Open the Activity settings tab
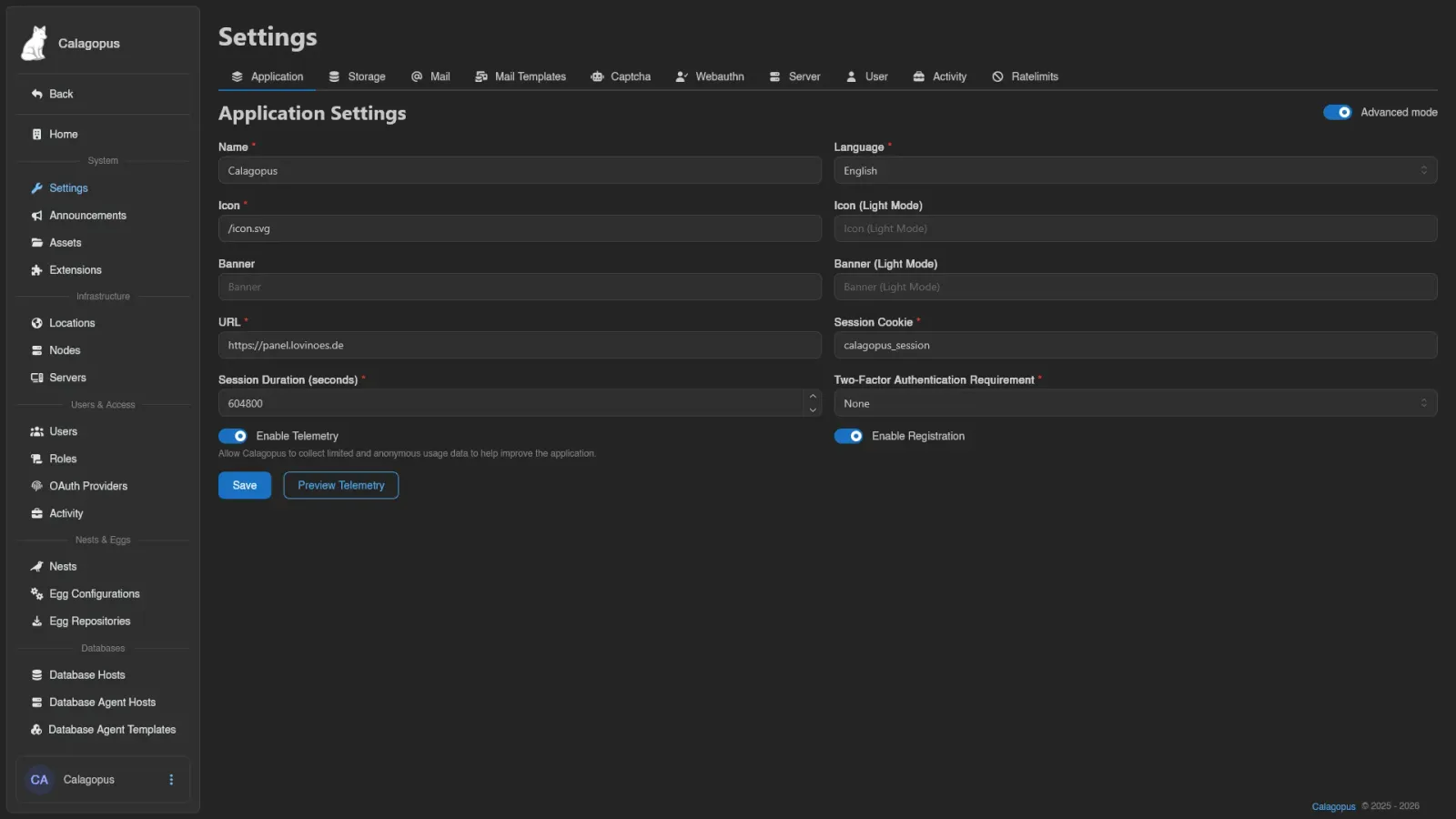1456x819 pixels. click(940, 76)
